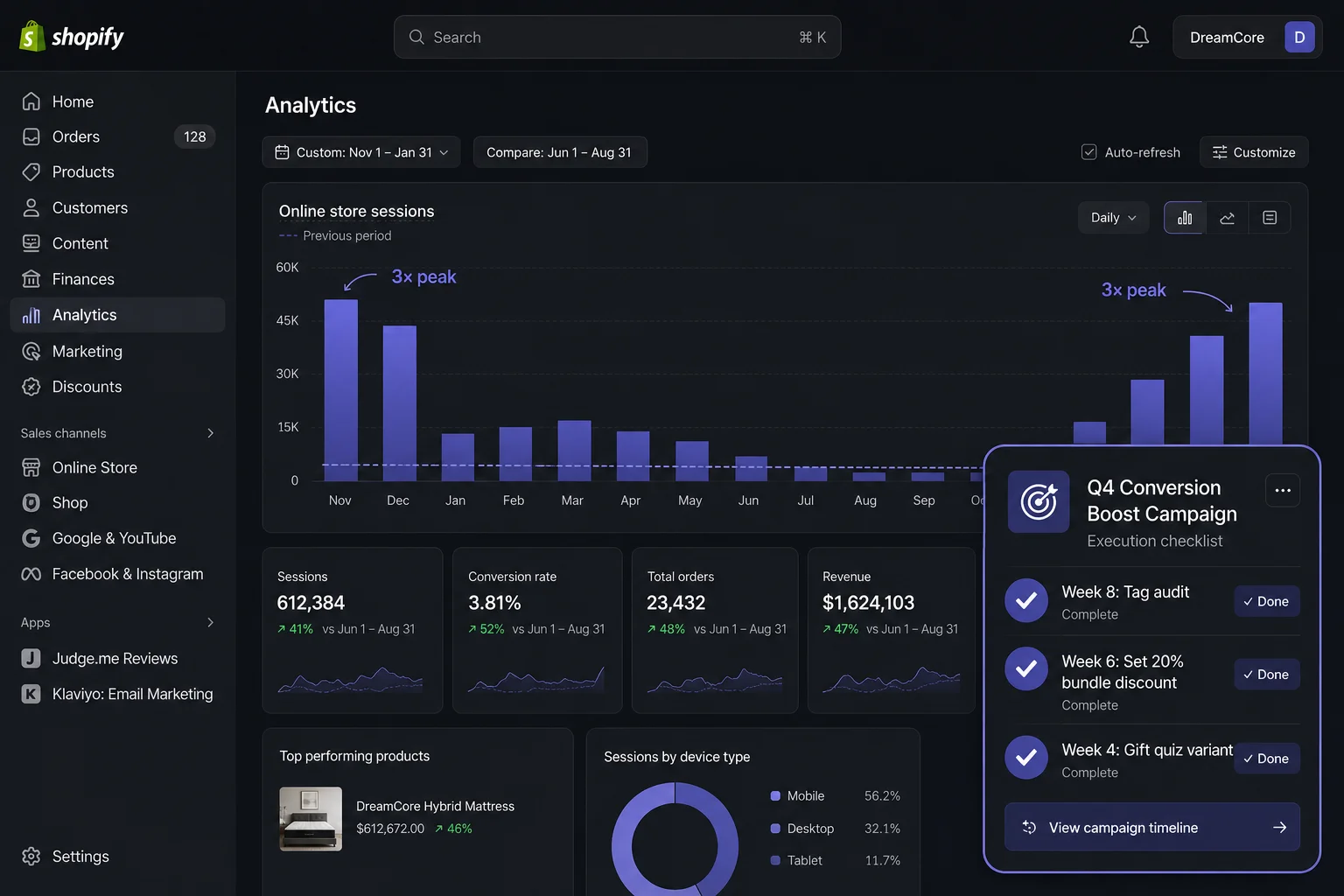Click the Shopify logo
Viewport: 1344px width, 896px height.
pyautogui.click(x=72, y=37)
